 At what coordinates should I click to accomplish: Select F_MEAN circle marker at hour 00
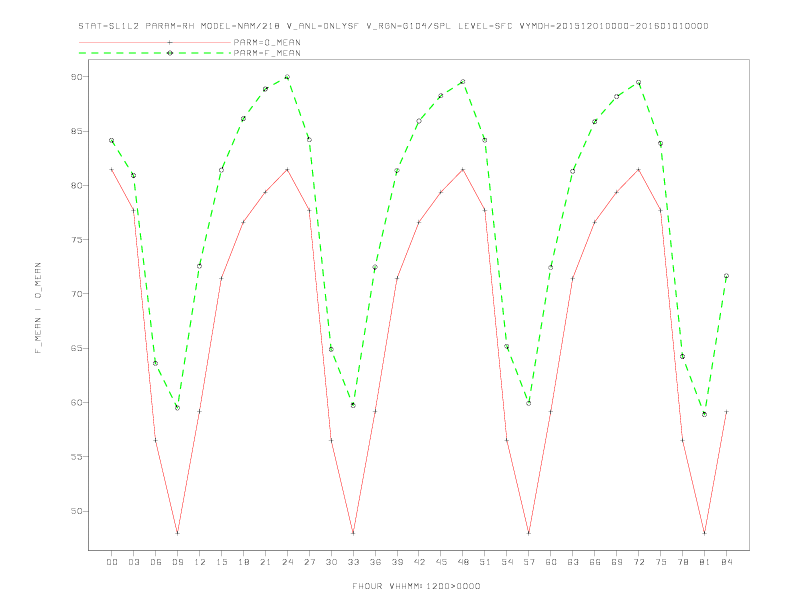click(x=112, y=140)
